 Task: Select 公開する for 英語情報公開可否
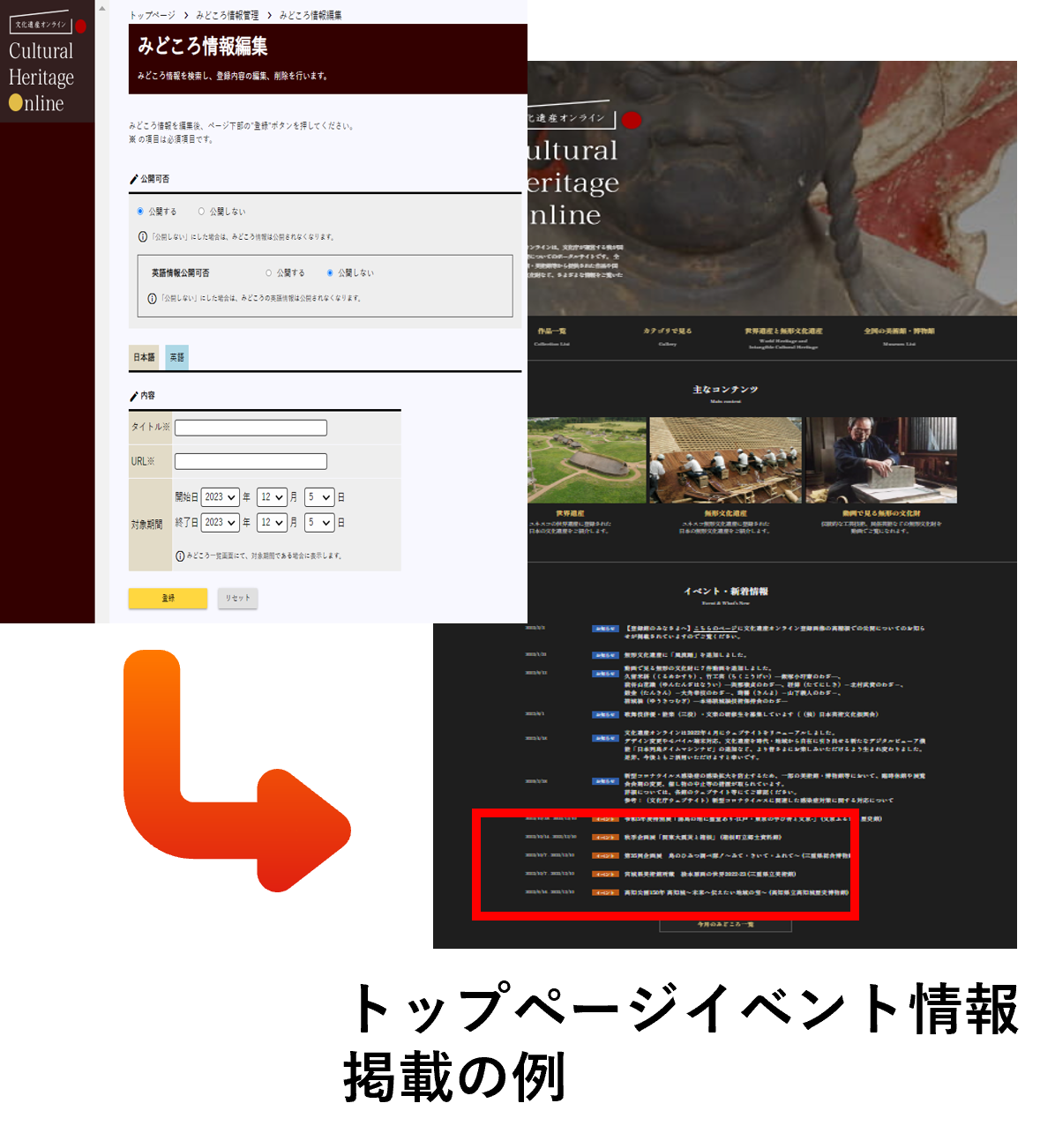[269, 273]
